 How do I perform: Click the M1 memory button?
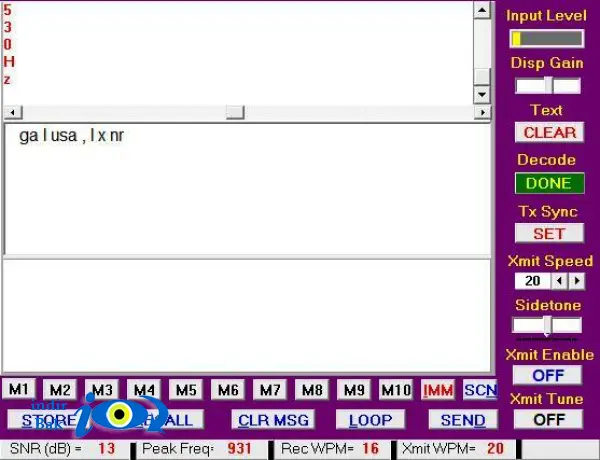pyautogui.click(x=19, y=389)
